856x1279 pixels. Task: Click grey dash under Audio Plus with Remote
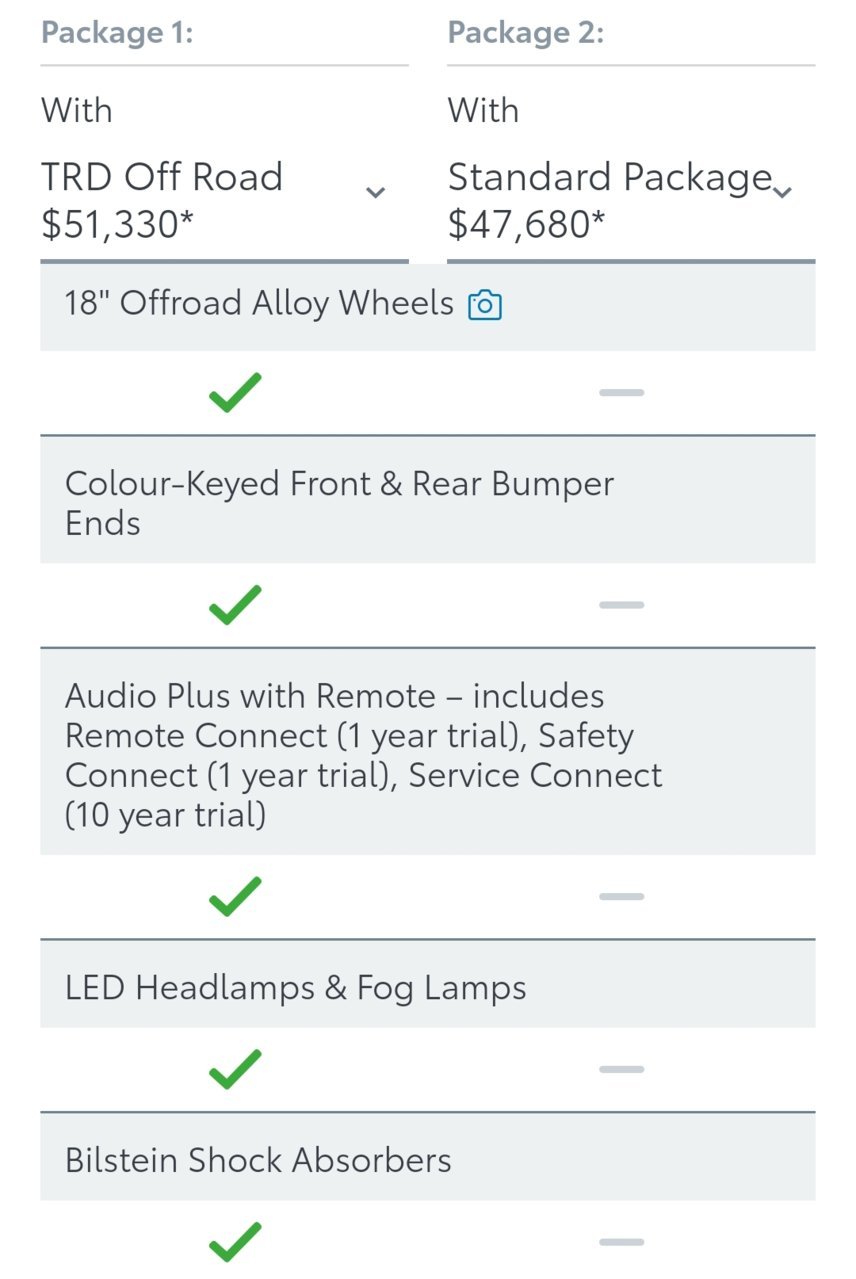point(621,896)
